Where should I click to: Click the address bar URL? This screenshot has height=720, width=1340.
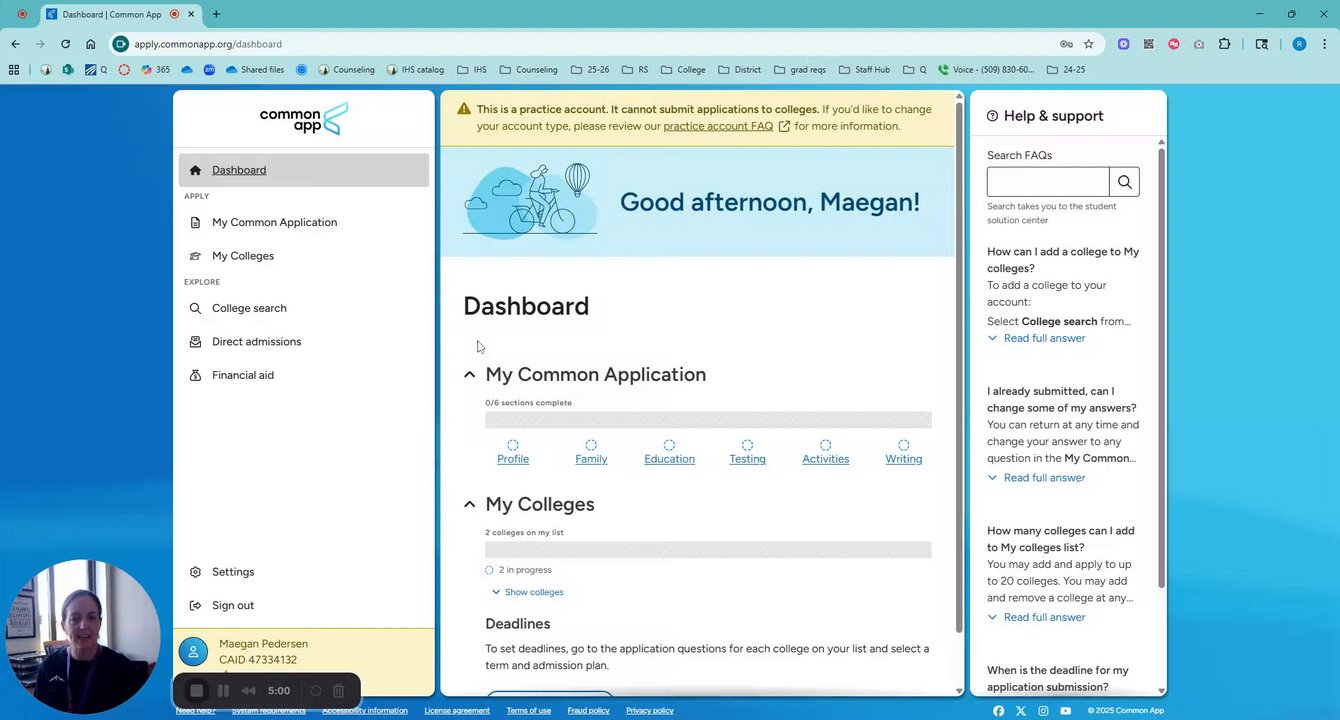[208, 44]
